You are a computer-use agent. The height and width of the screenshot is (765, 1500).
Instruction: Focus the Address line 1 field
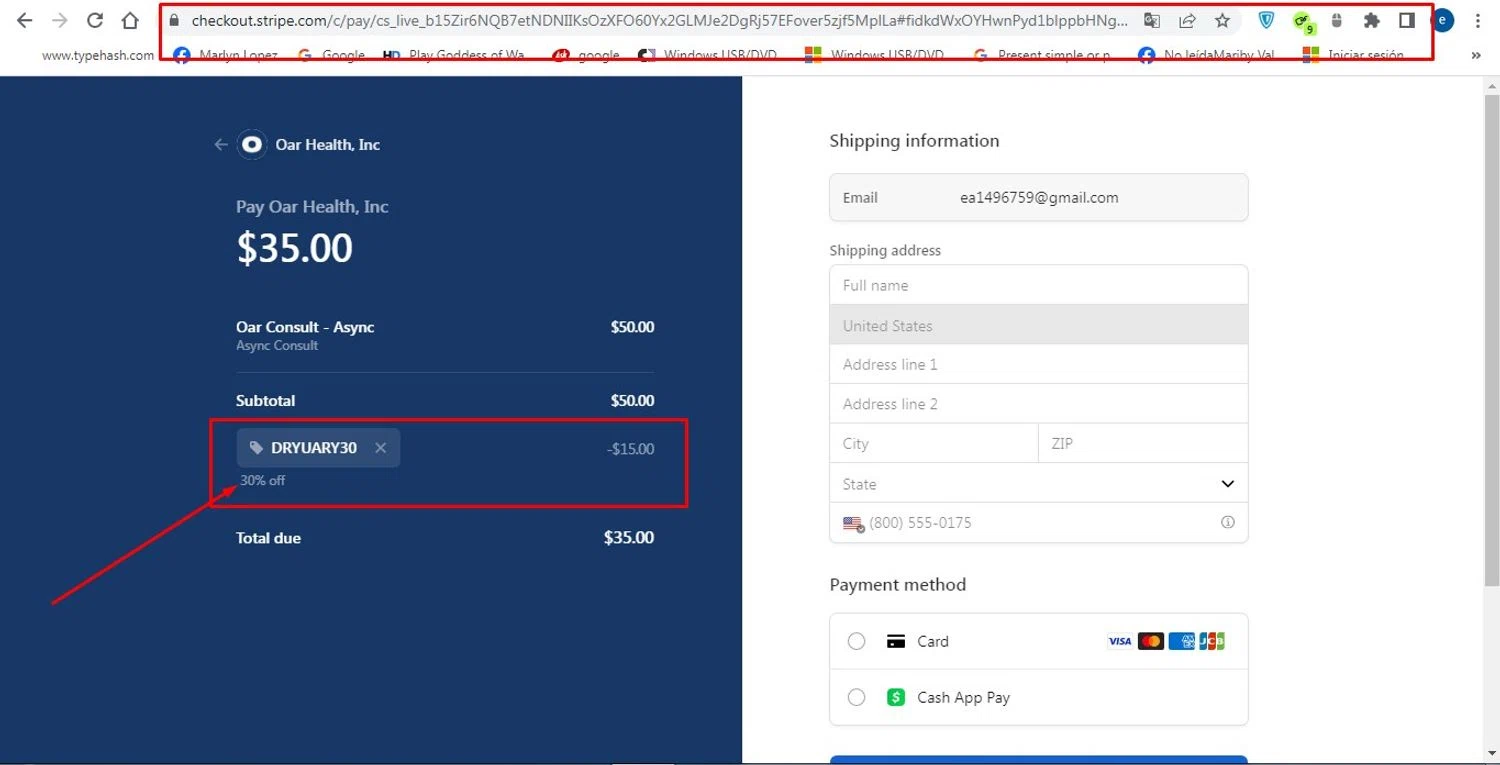(1038, 364)
